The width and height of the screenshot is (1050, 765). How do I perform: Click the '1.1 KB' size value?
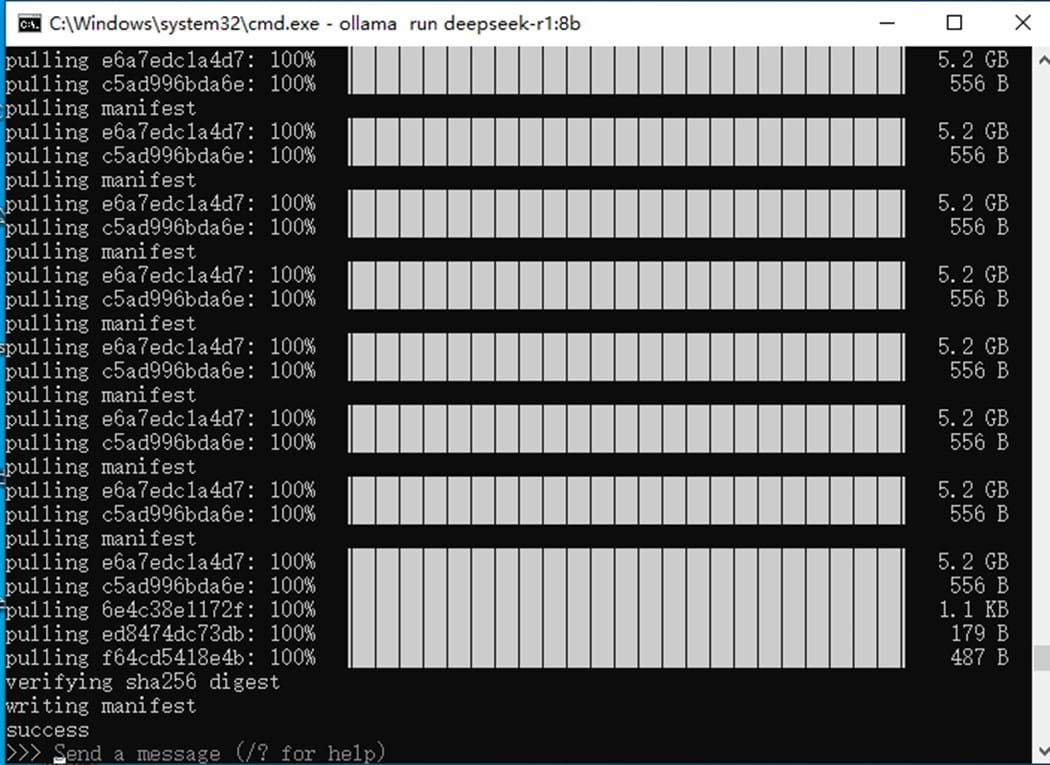point(973,610)
